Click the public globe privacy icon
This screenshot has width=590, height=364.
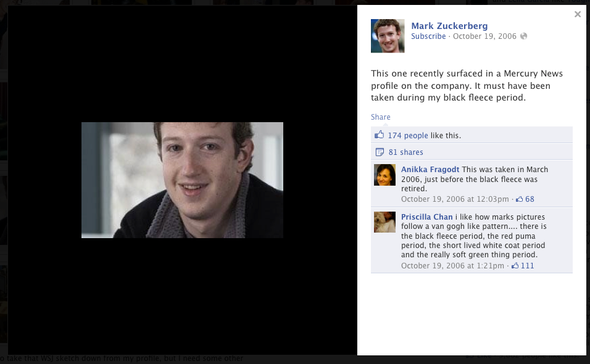point(523,36)
